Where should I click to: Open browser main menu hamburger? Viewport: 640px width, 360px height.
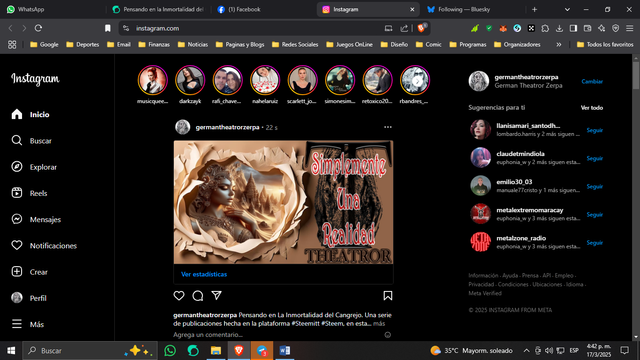(x=630, y=28)
